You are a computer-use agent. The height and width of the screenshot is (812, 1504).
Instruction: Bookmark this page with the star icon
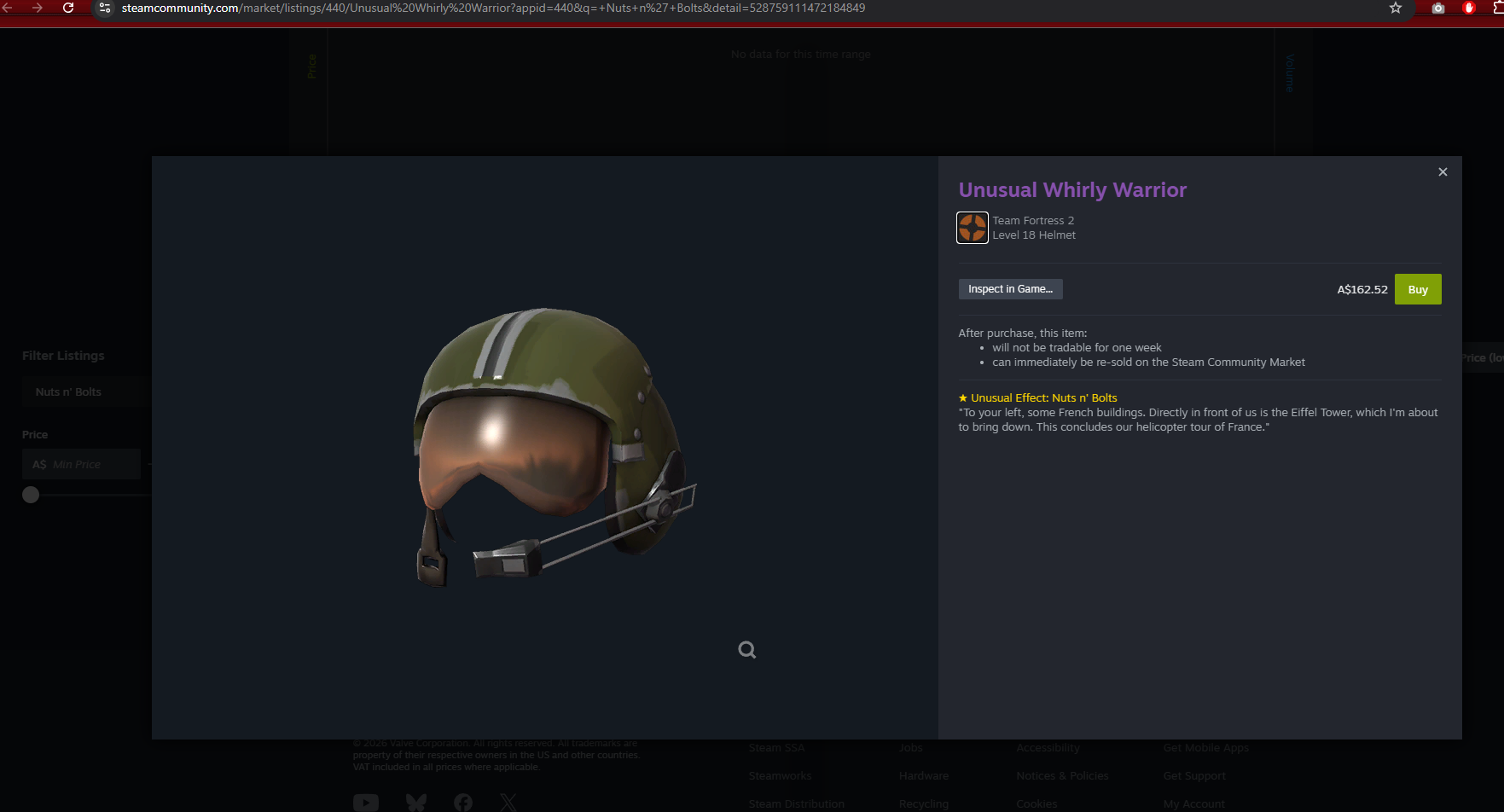tap(1396, 8)
